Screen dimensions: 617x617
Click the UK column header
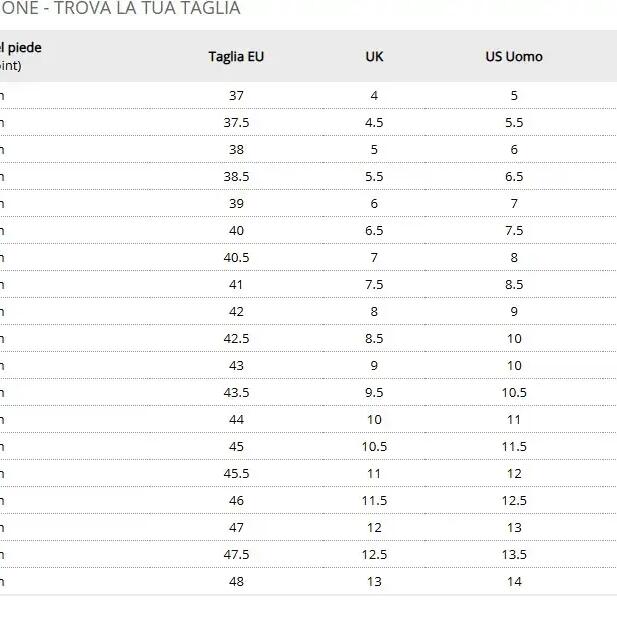point(374,57)
